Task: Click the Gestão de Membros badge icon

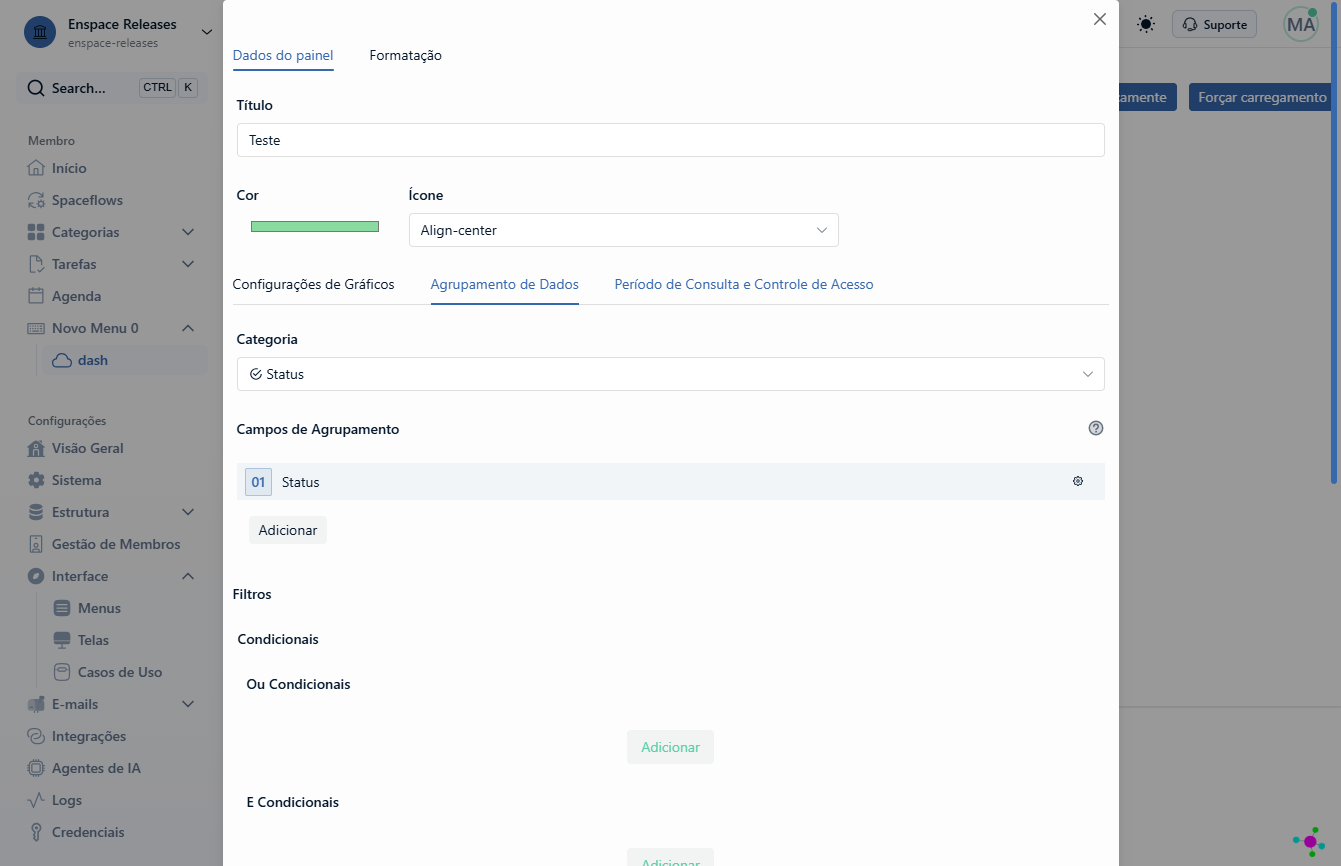Action: point(36,544)
